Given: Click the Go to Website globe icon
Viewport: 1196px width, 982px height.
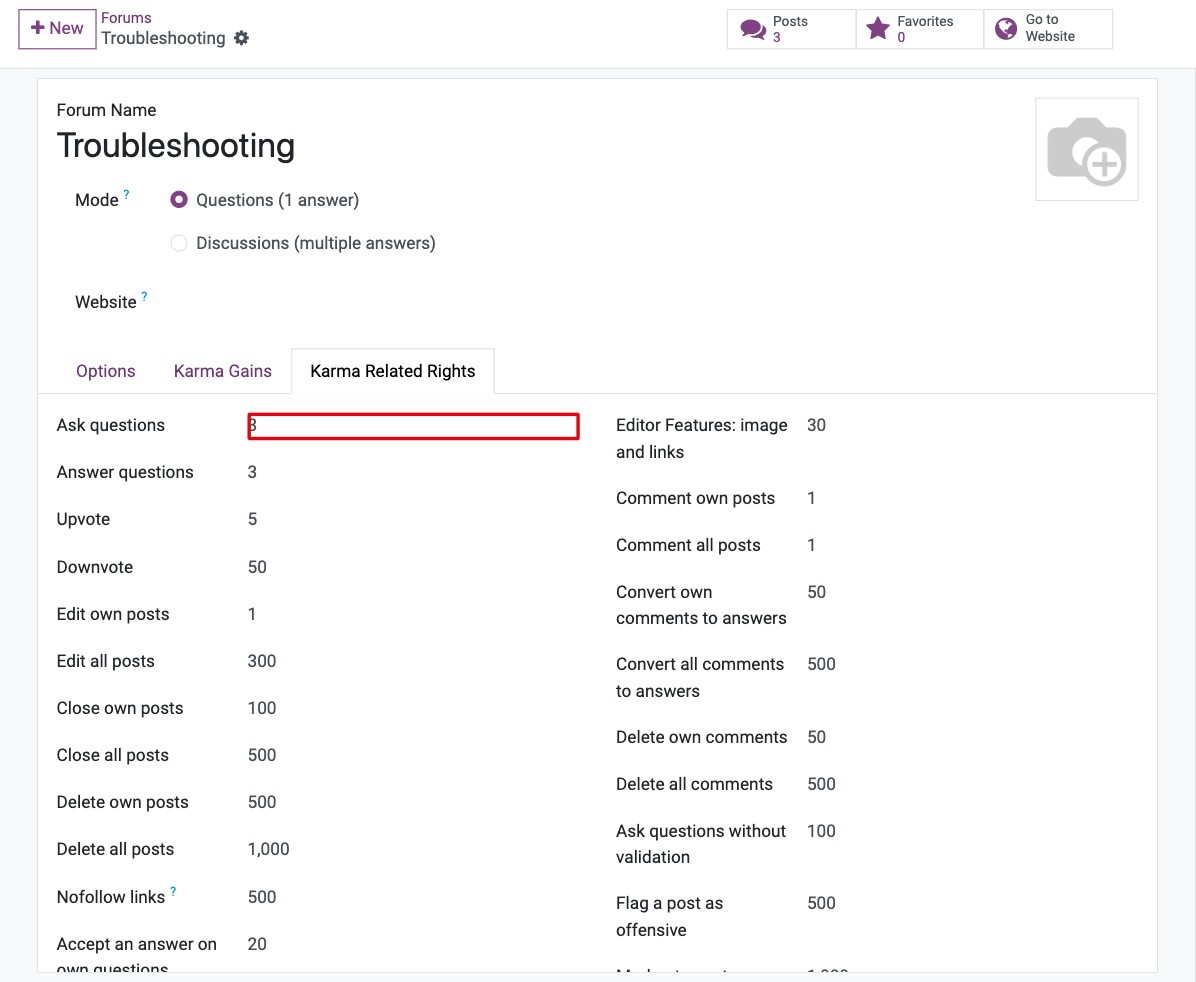Looking at the screenshot, I should click(1006, 29).
